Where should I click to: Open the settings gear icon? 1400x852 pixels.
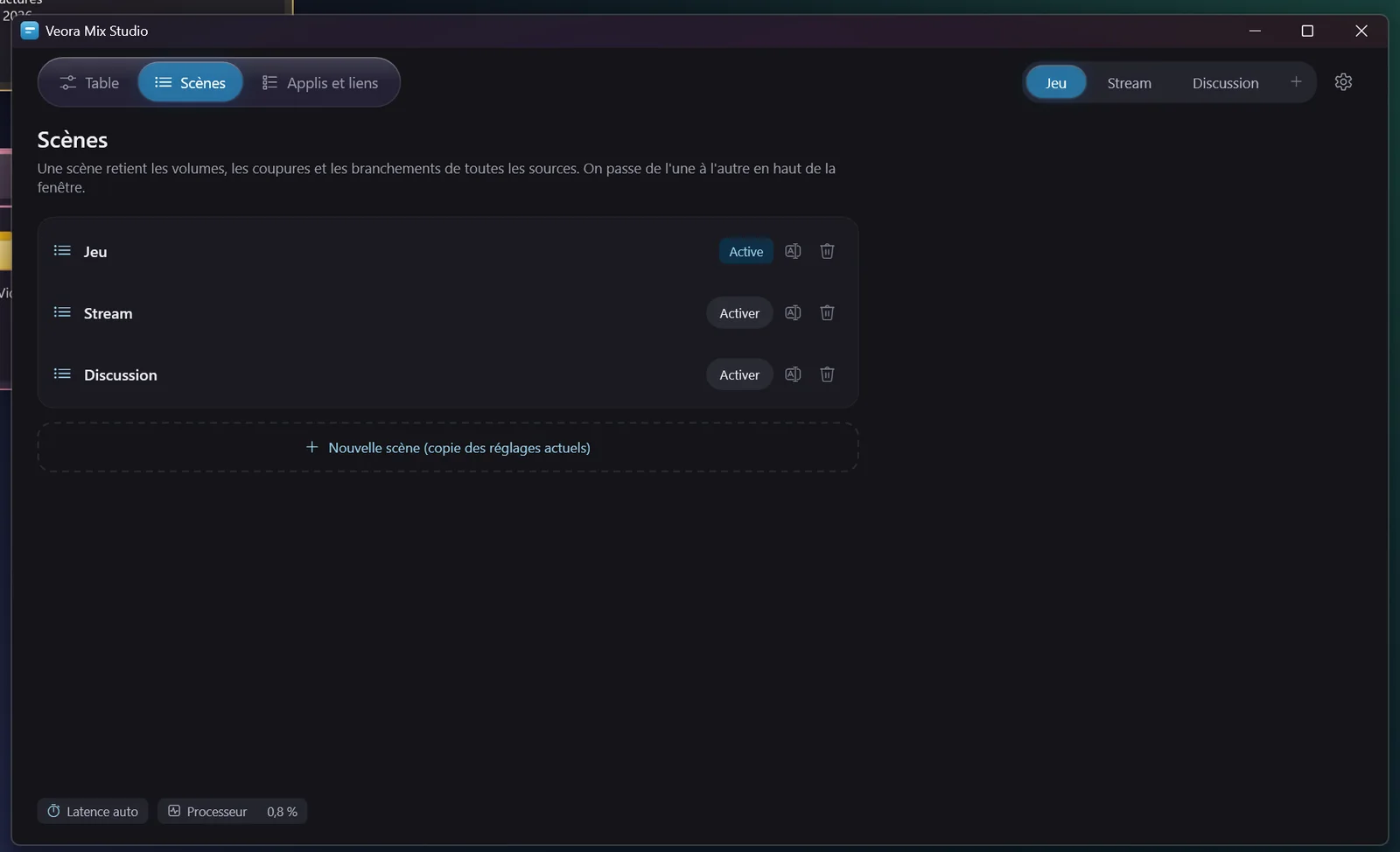(1343, 82)
